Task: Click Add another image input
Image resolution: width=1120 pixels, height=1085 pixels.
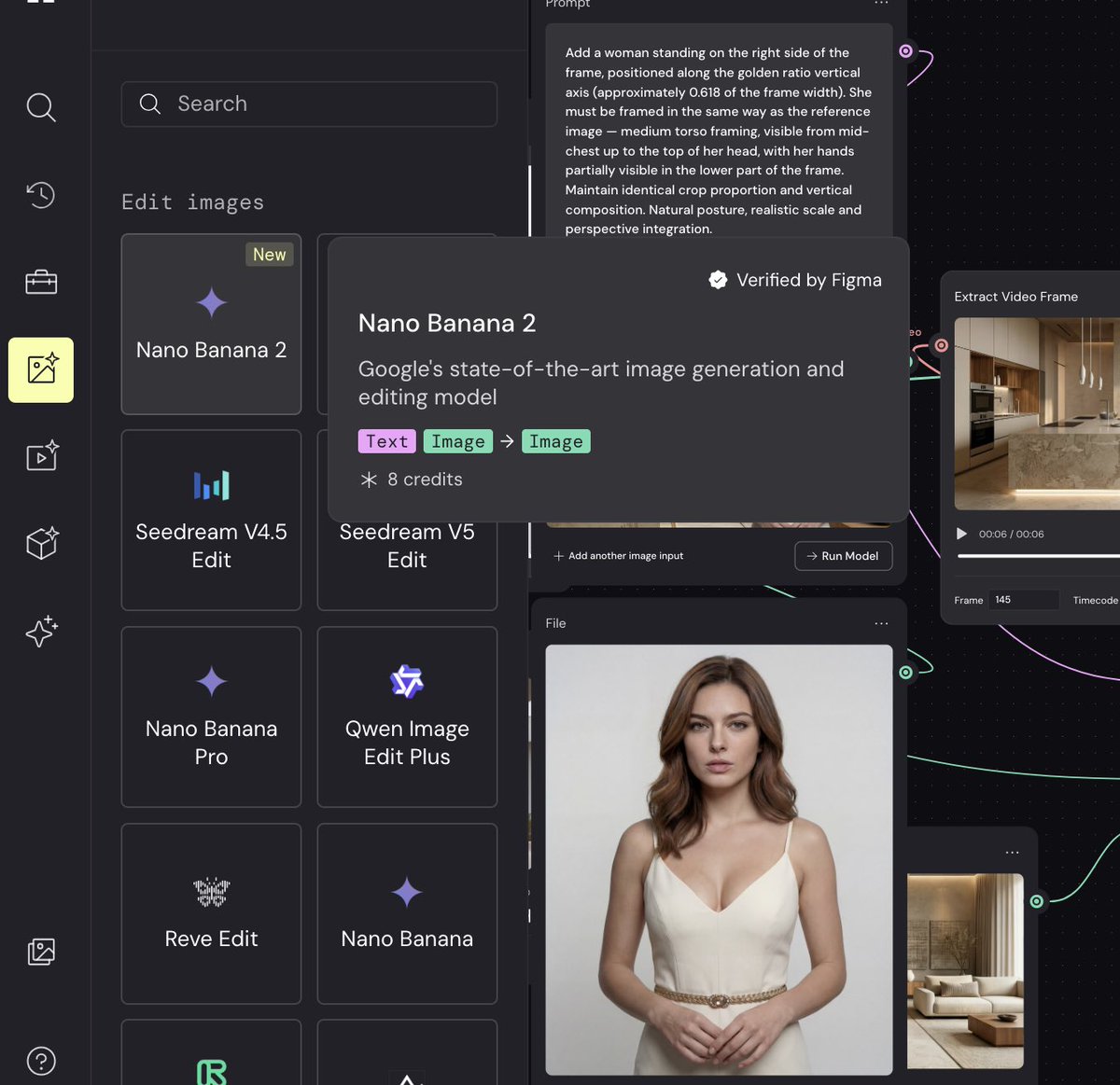Action: [618, 556]
